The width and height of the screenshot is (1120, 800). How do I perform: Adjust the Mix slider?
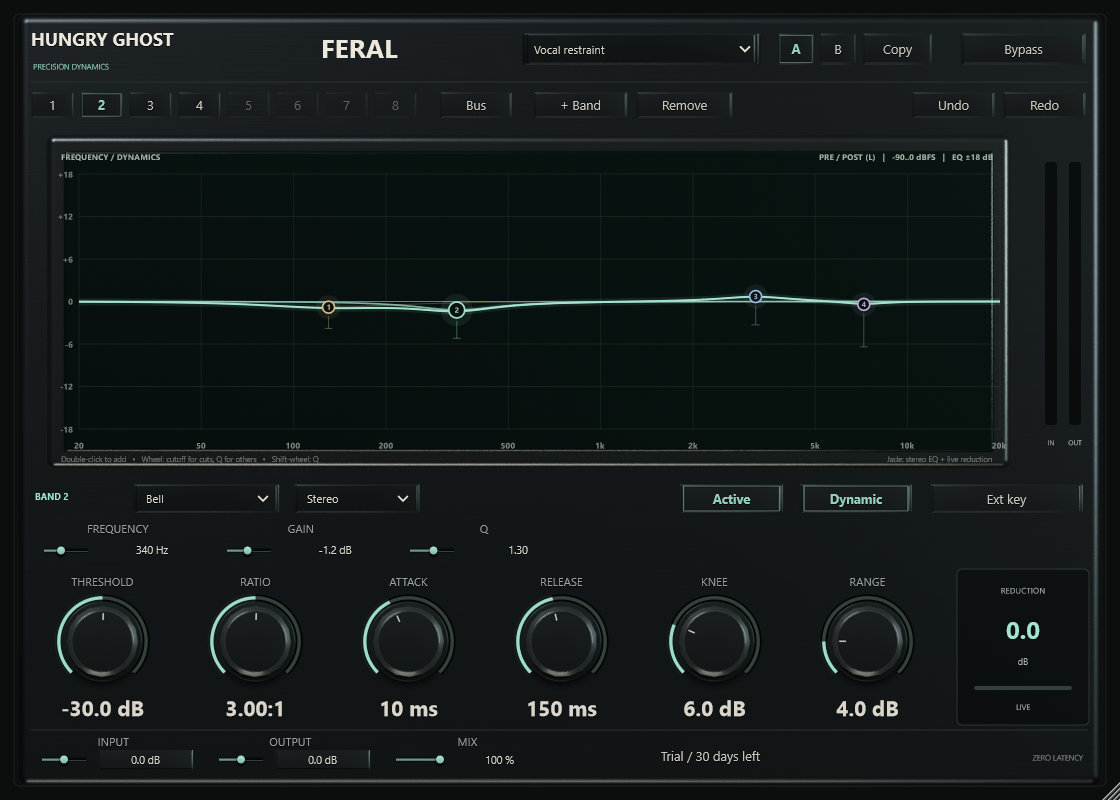tap(420, 759)
